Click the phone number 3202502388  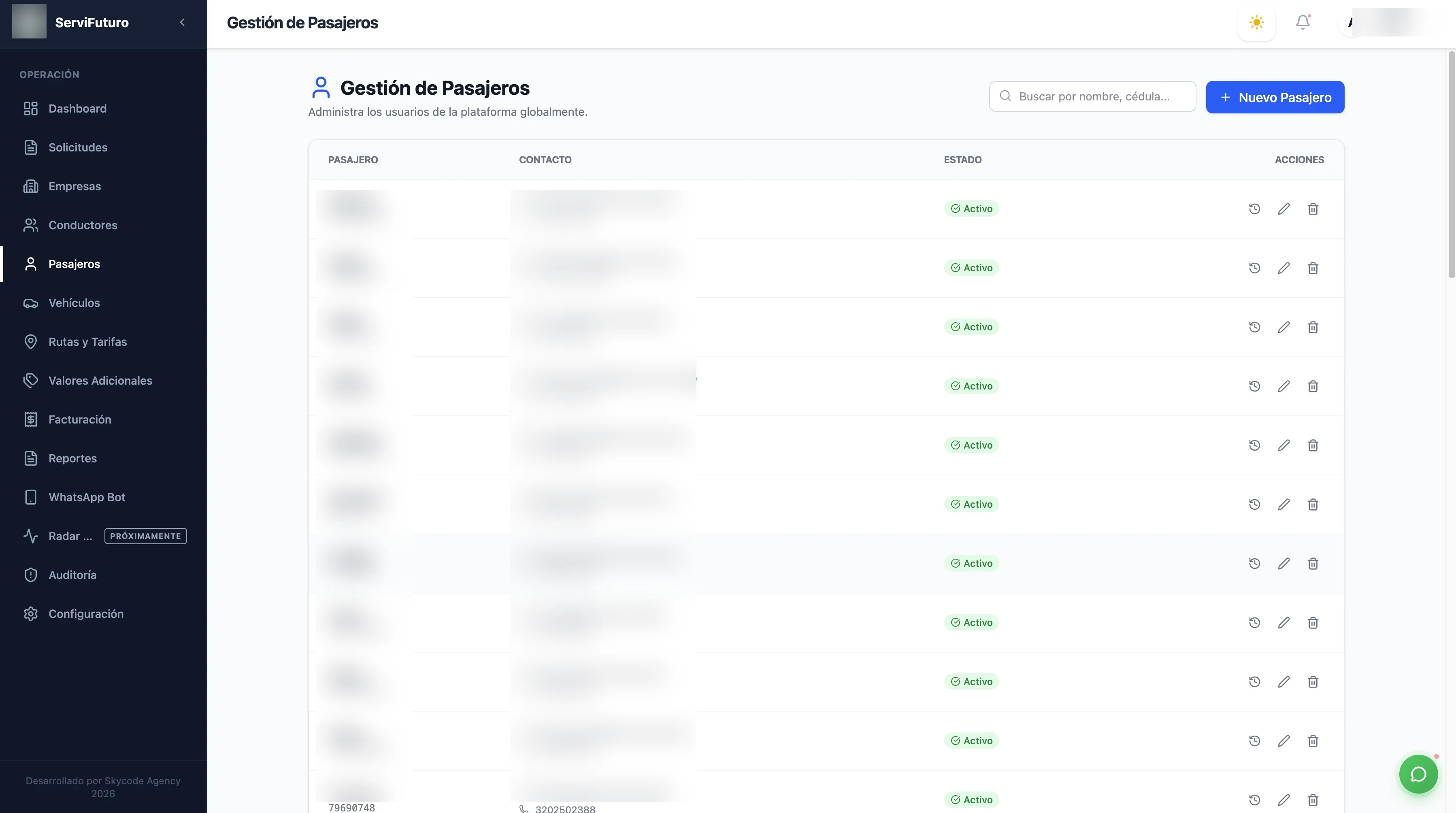tap(565, 809)
